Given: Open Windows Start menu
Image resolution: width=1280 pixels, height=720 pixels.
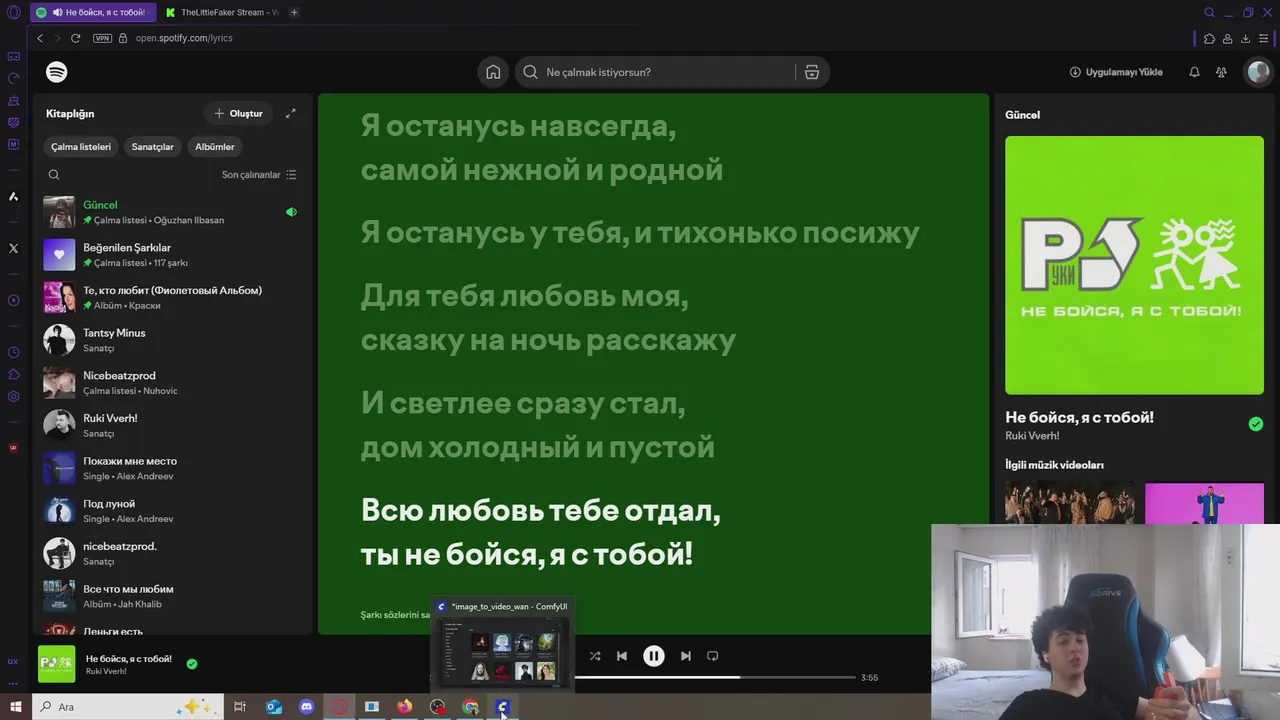Looking at the screenshot, I should (15, 707).
